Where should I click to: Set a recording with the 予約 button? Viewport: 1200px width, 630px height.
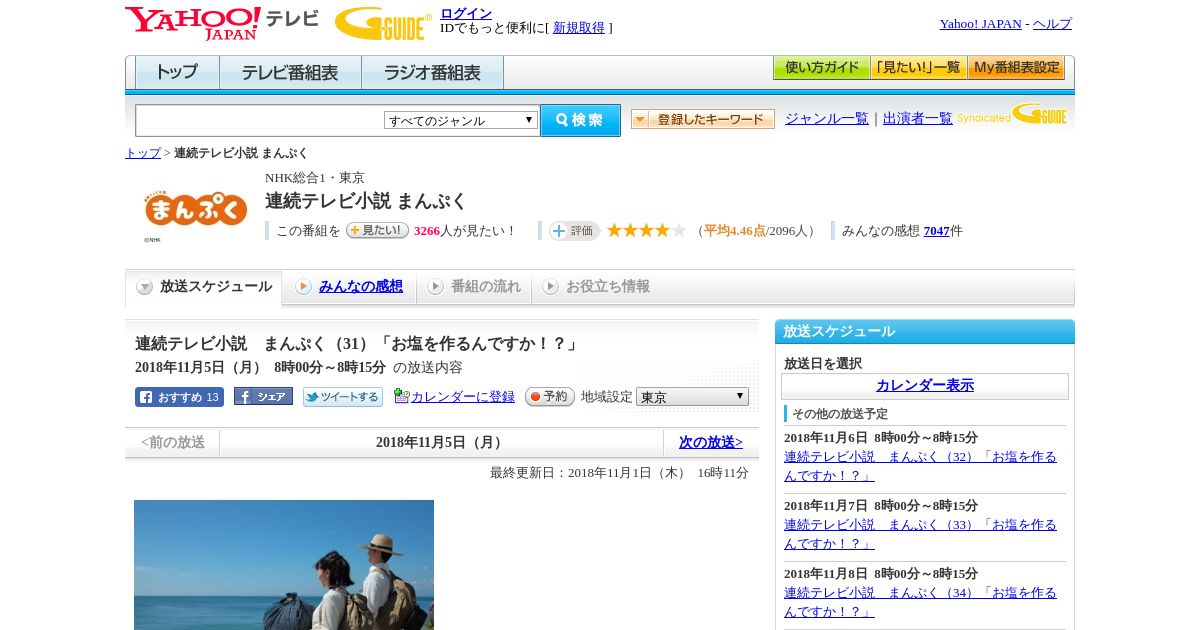(x=549, y=396)
